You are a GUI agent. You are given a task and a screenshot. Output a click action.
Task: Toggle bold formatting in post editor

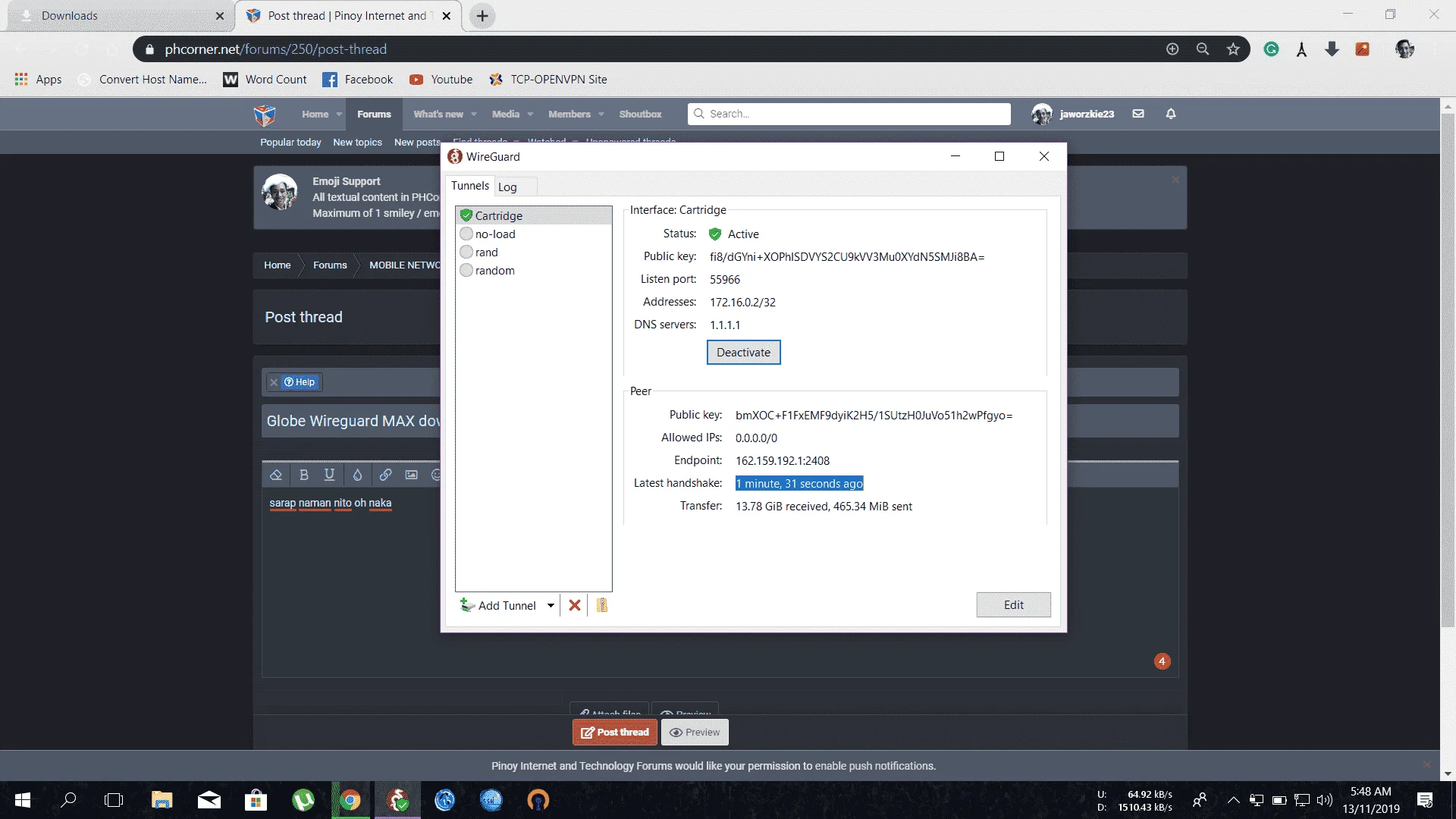pos(303,475)
